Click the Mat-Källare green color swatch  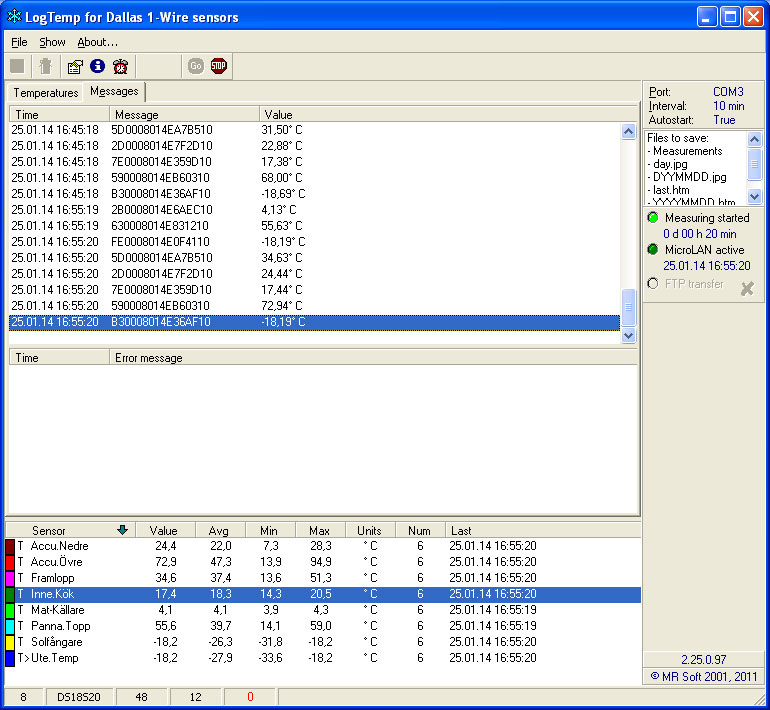tap(10, 610)
